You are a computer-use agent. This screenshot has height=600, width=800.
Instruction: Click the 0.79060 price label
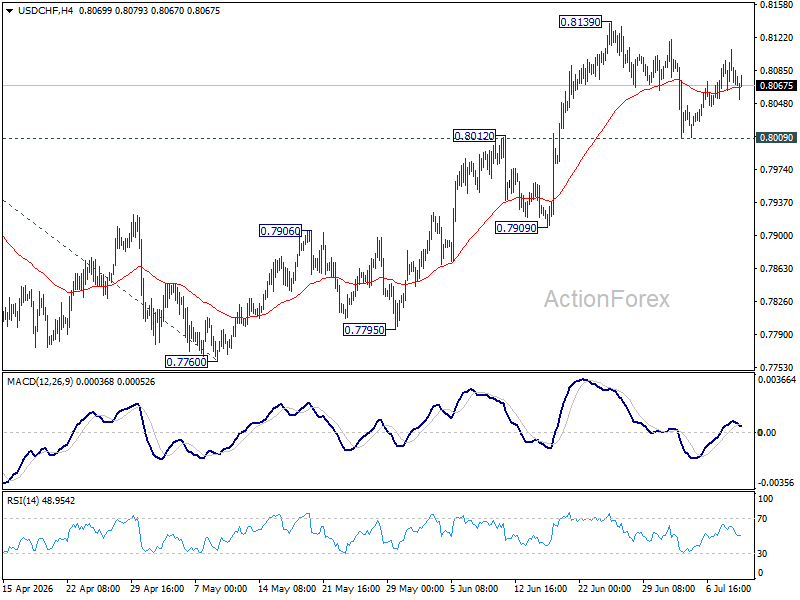280,231
